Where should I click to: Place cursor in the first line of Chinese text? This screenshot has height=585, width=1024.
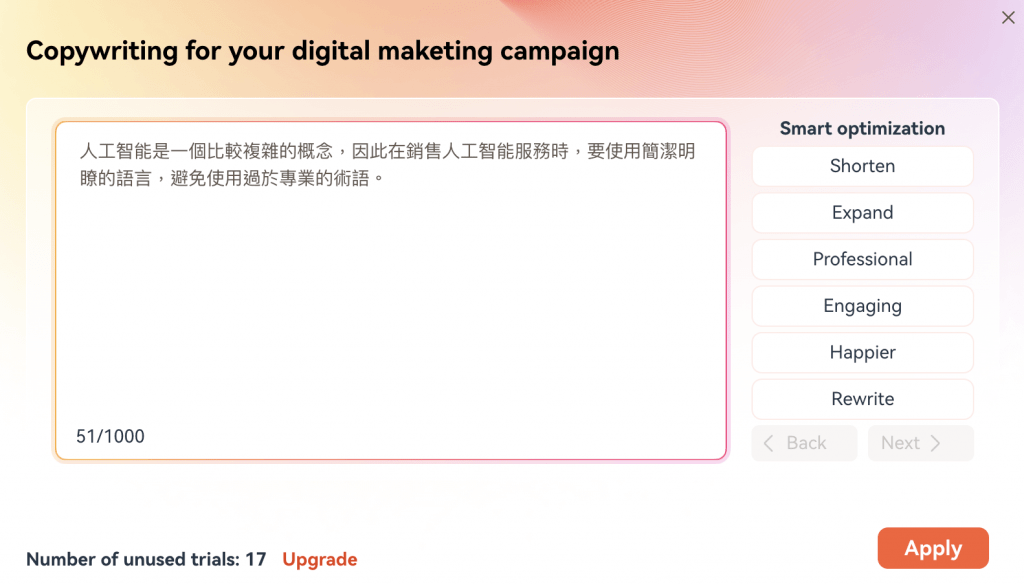[x=387, y=151]
